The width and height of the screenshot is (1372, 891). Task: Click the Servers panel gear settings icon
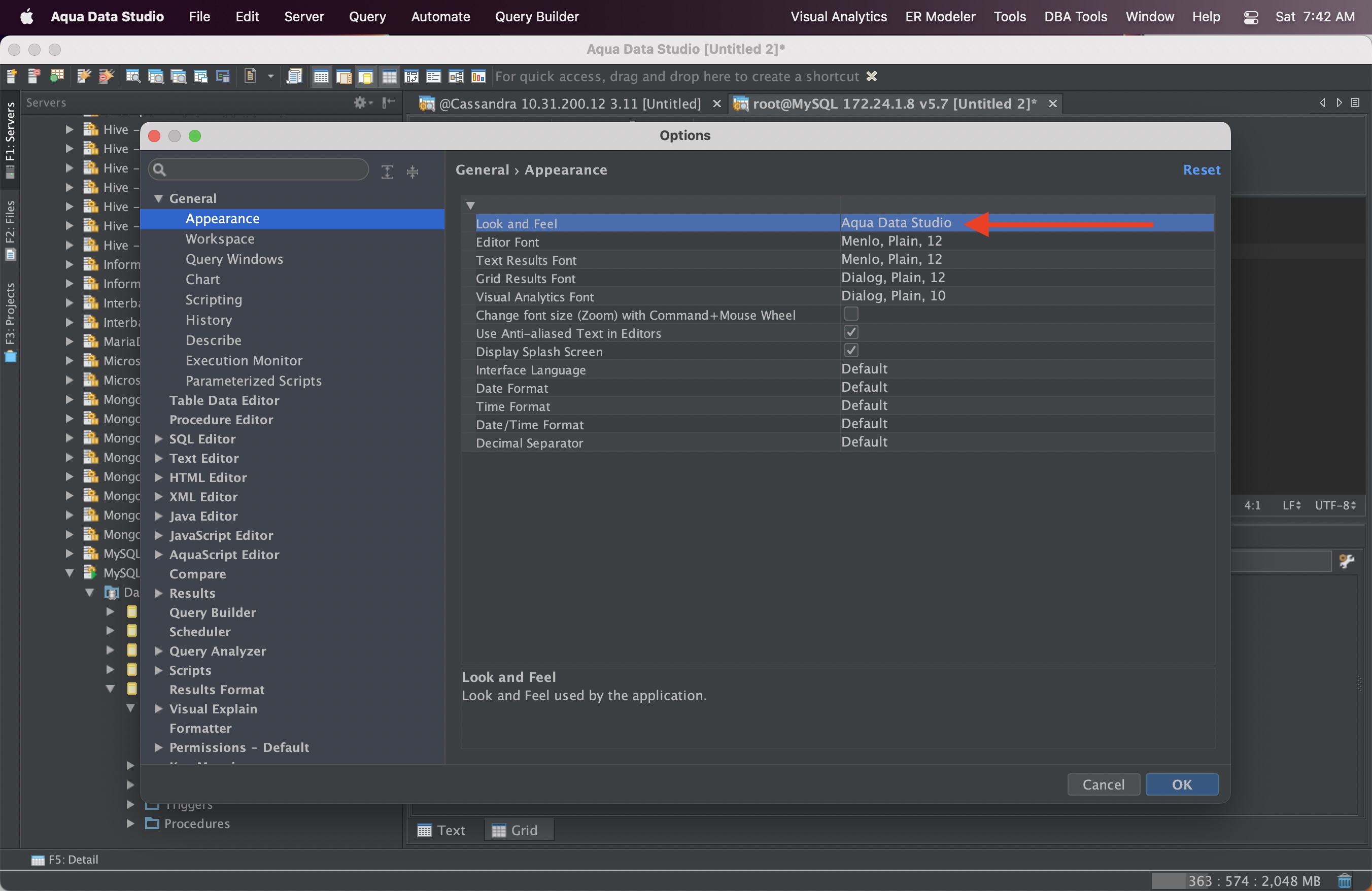tap(361, 102)
